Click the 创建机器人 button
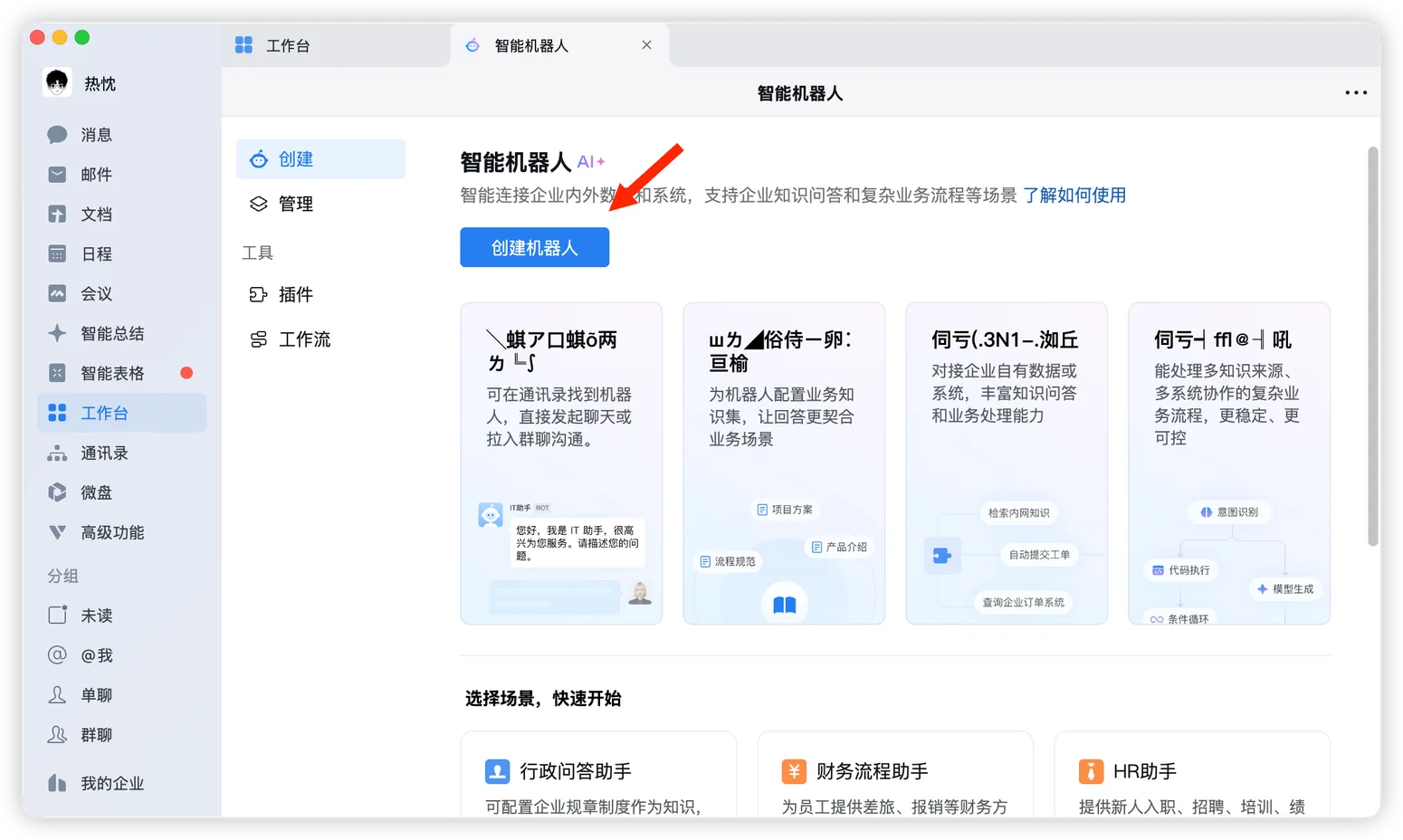The height and width of the screenshot is (840, 1403). (534, 246)
